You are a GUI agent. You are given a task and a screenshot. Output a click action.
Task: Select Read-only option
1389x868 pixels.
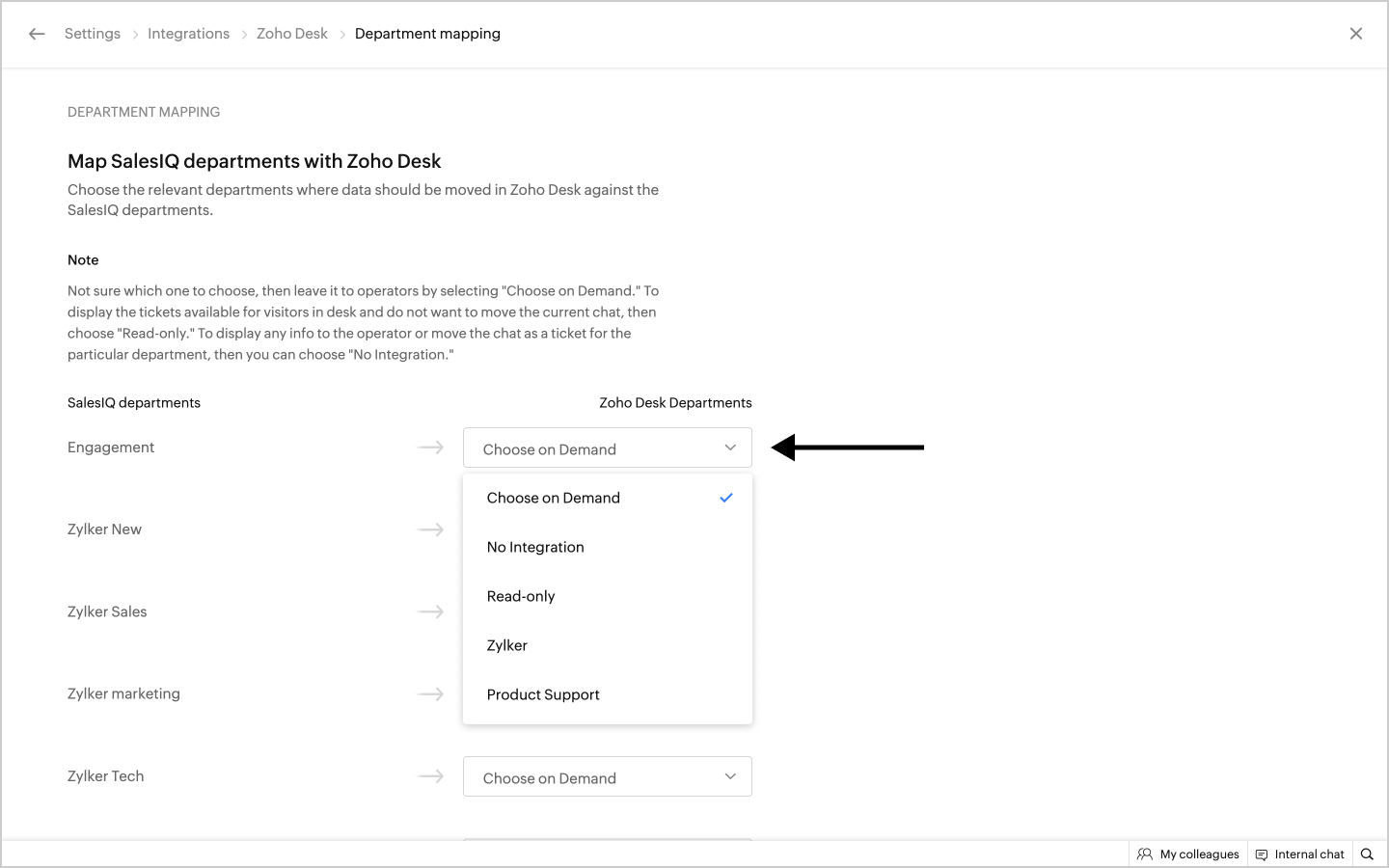coord(521,596)
